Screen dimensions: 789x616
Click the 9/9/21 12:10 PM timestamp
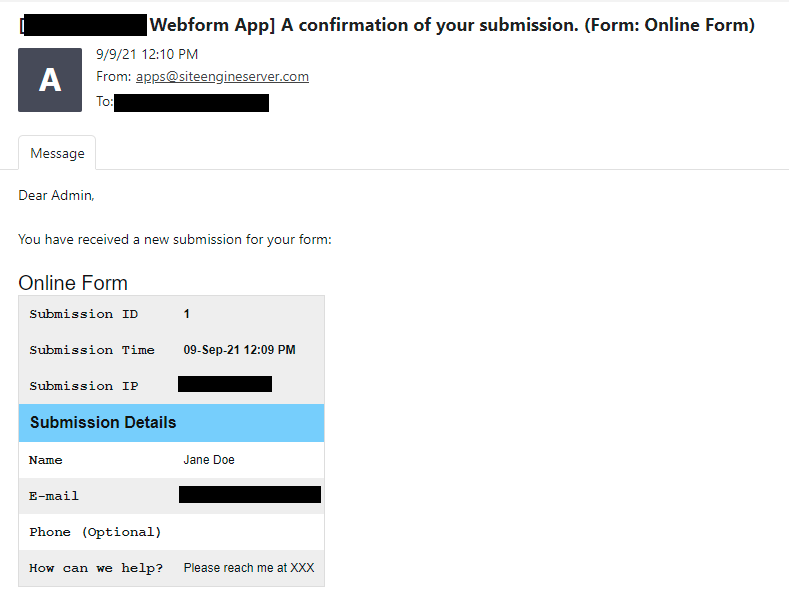[x=147, y=54]
